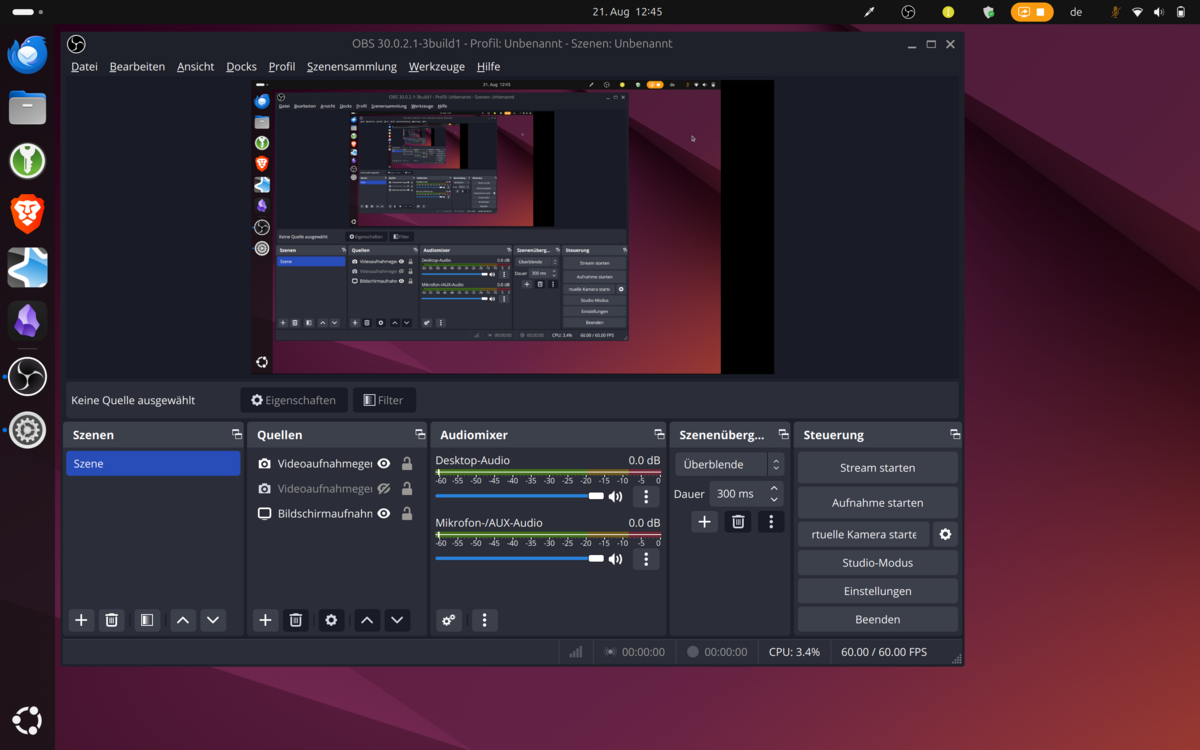Launch Brave browser from the dock
Image resolution: width=1200 pixels, height=750 pixels.
coord(27,214)
